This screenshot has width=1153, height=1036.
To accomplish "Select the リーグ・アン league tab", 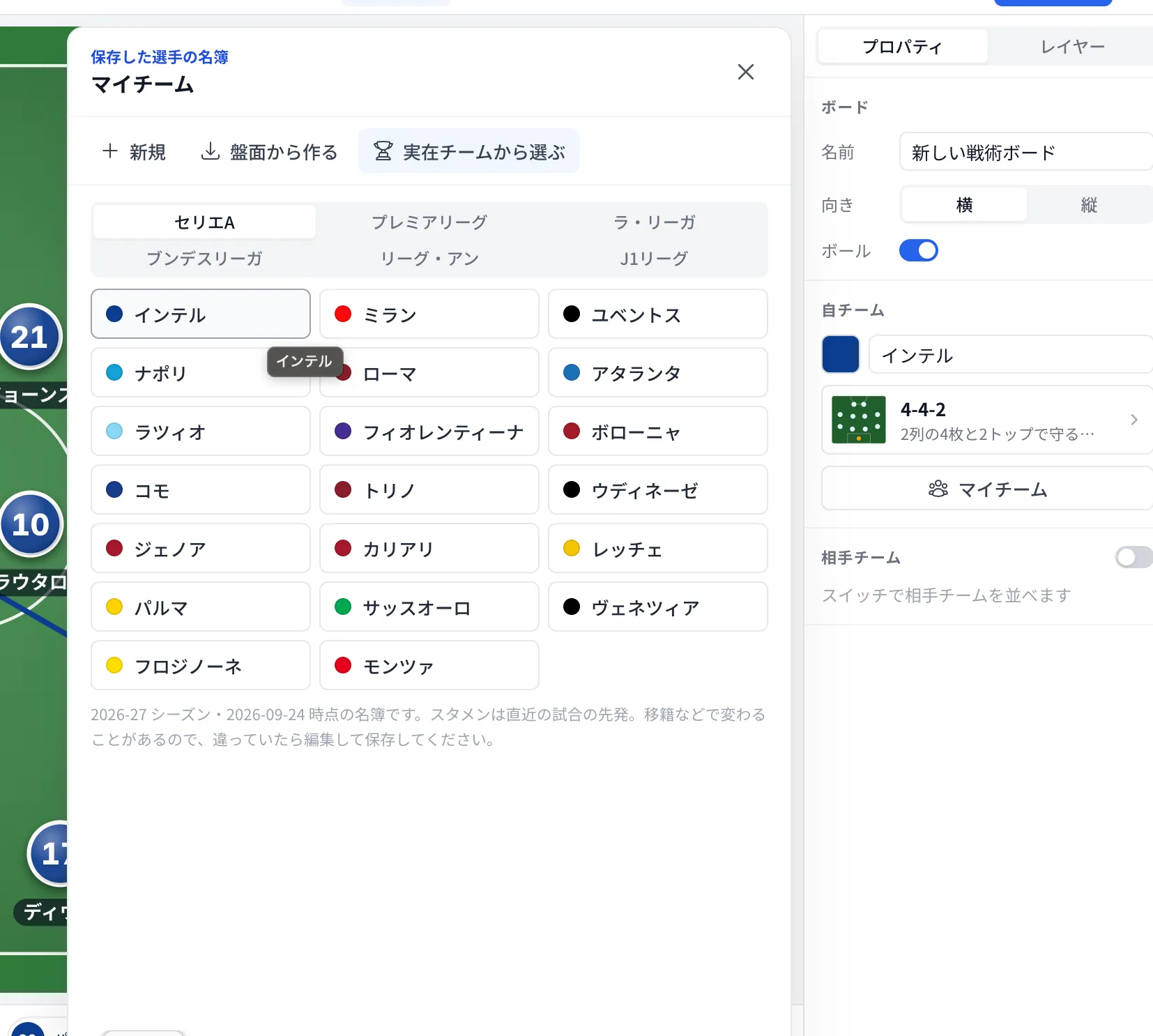I will [429, 259].
